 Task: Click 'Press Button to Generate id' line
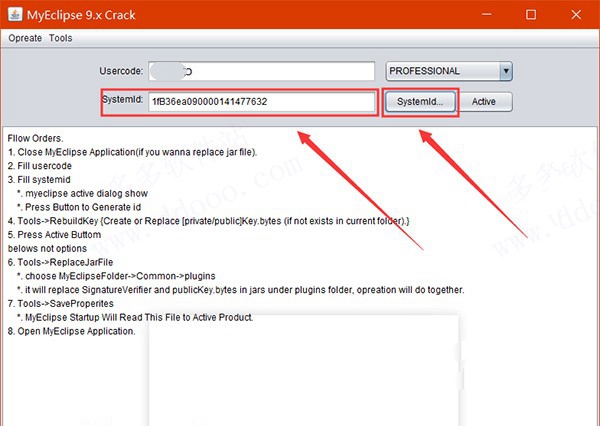click(x=79, y=207)
